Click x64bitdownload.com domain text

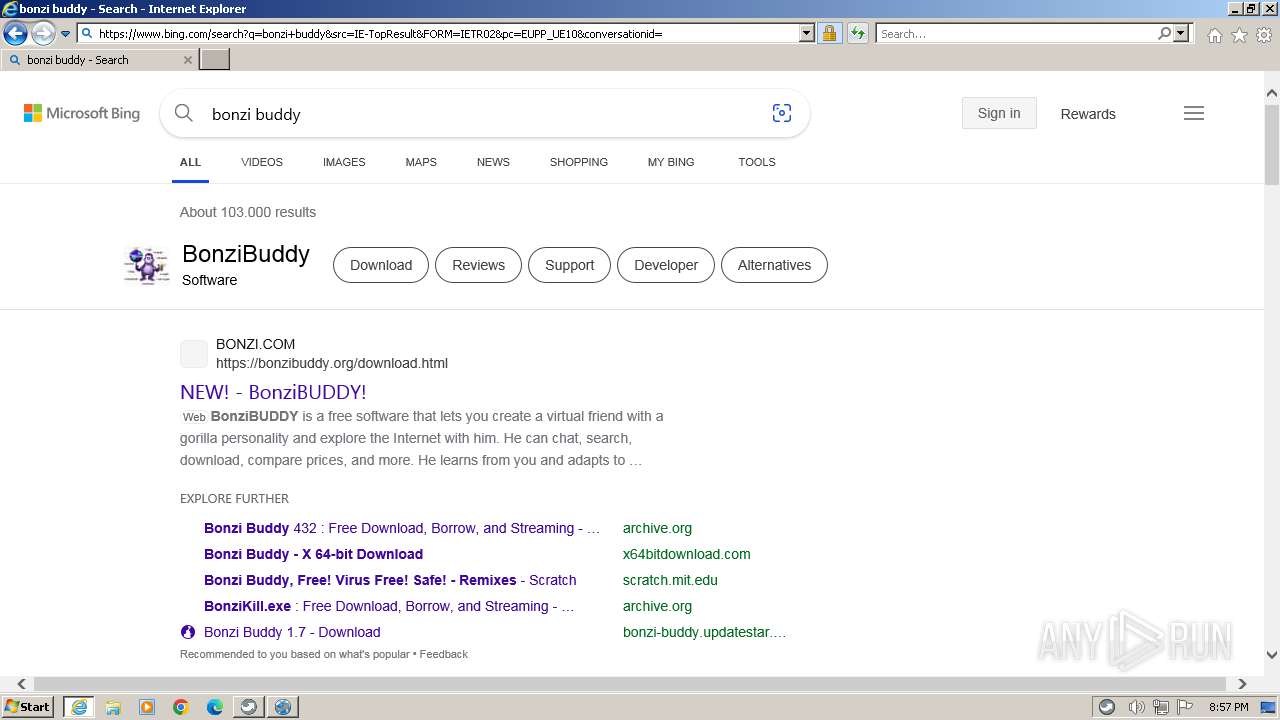(686, 554)
